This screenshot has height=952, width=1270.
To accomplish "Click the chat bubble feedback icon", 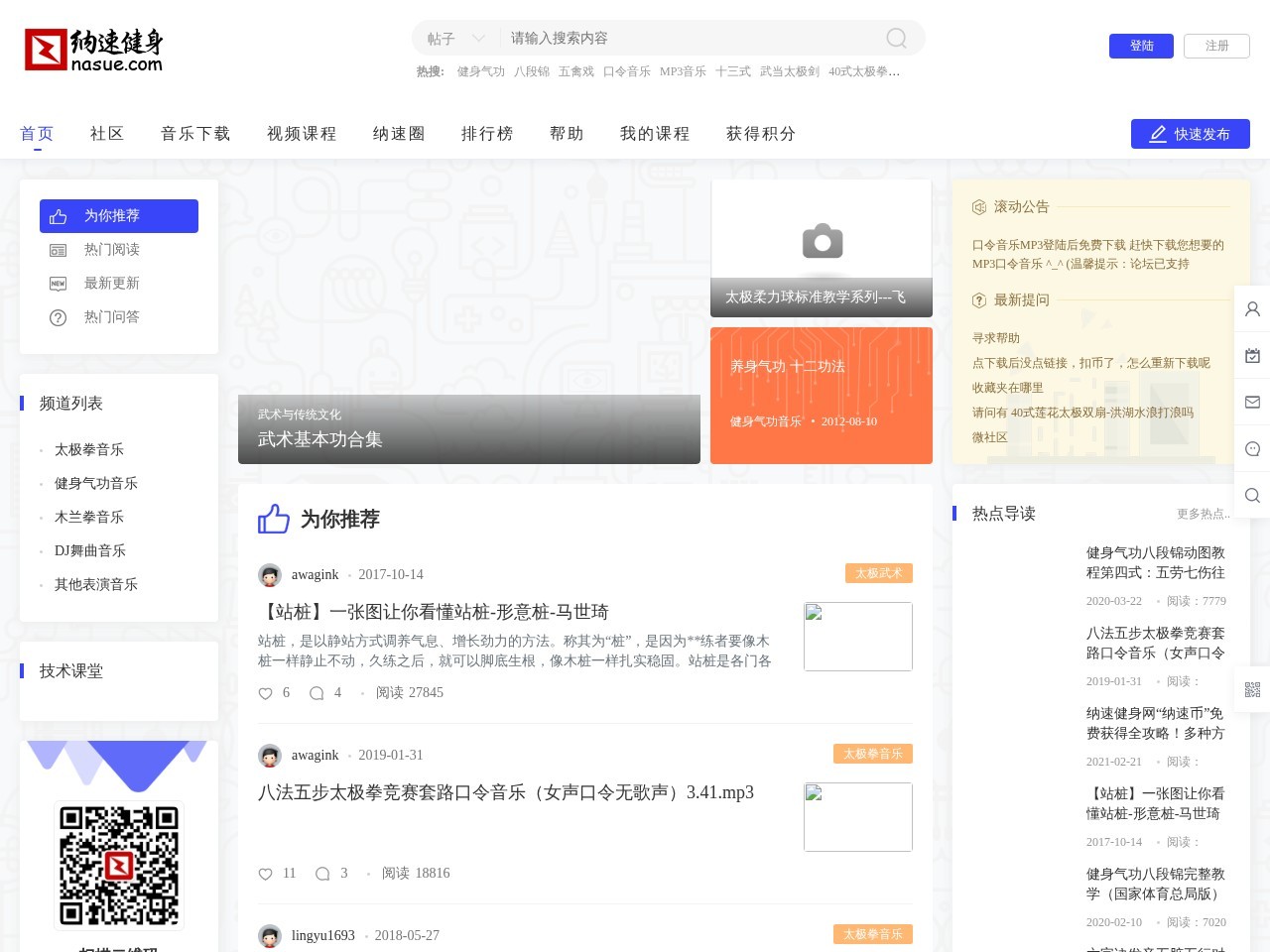I will pyautogui.click(x=1252, y=448).
